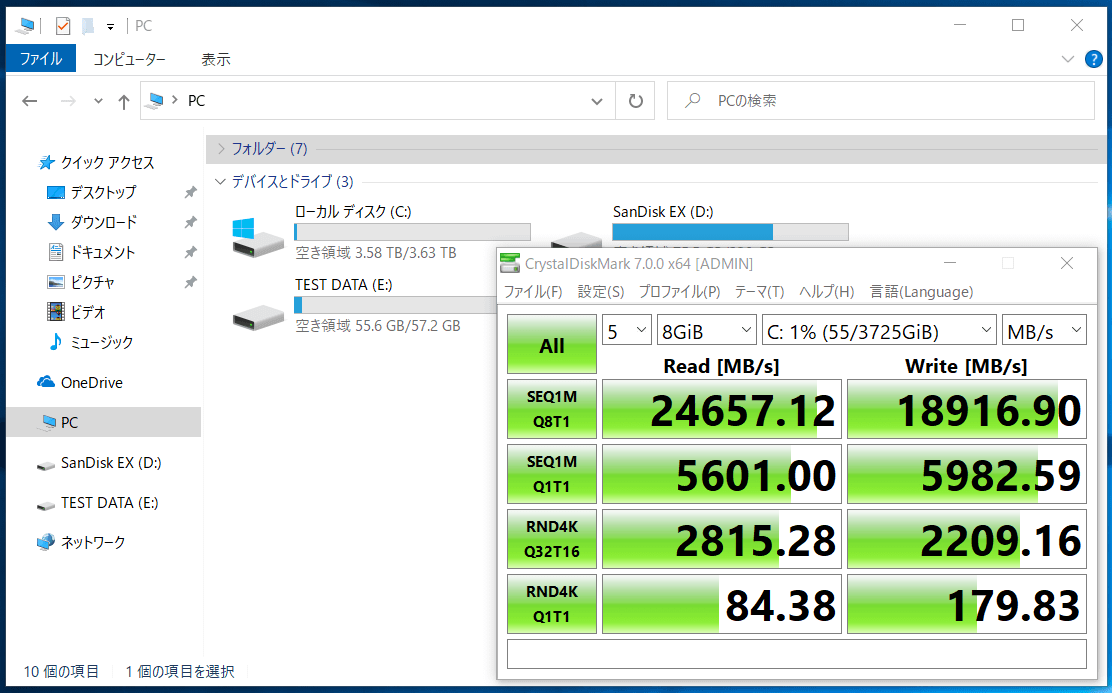This screenshot has width=1112, height=693.
Task: Open CrystalDiskMark ヘルプ(H) menu
Action: point(826,292)
